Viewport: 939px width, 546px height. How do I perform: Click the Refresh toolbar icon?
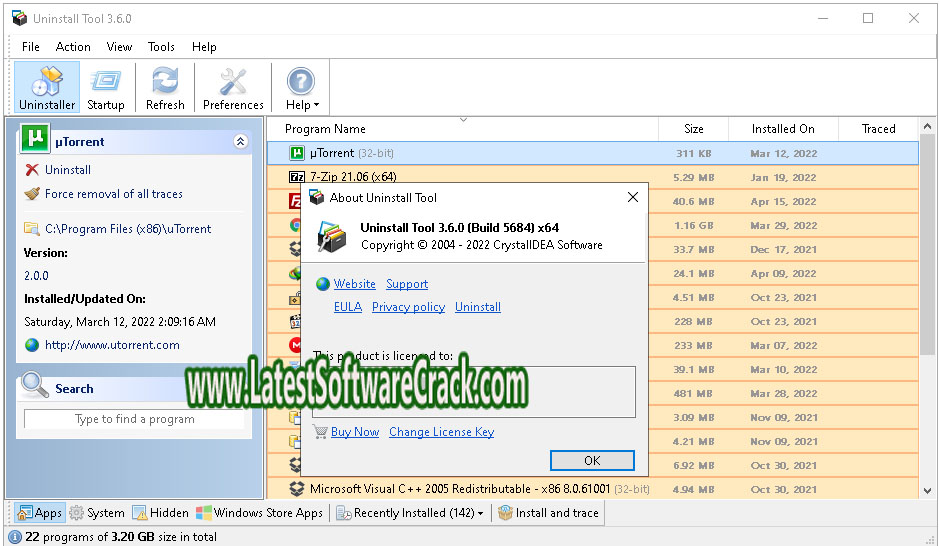pos(165,87)
